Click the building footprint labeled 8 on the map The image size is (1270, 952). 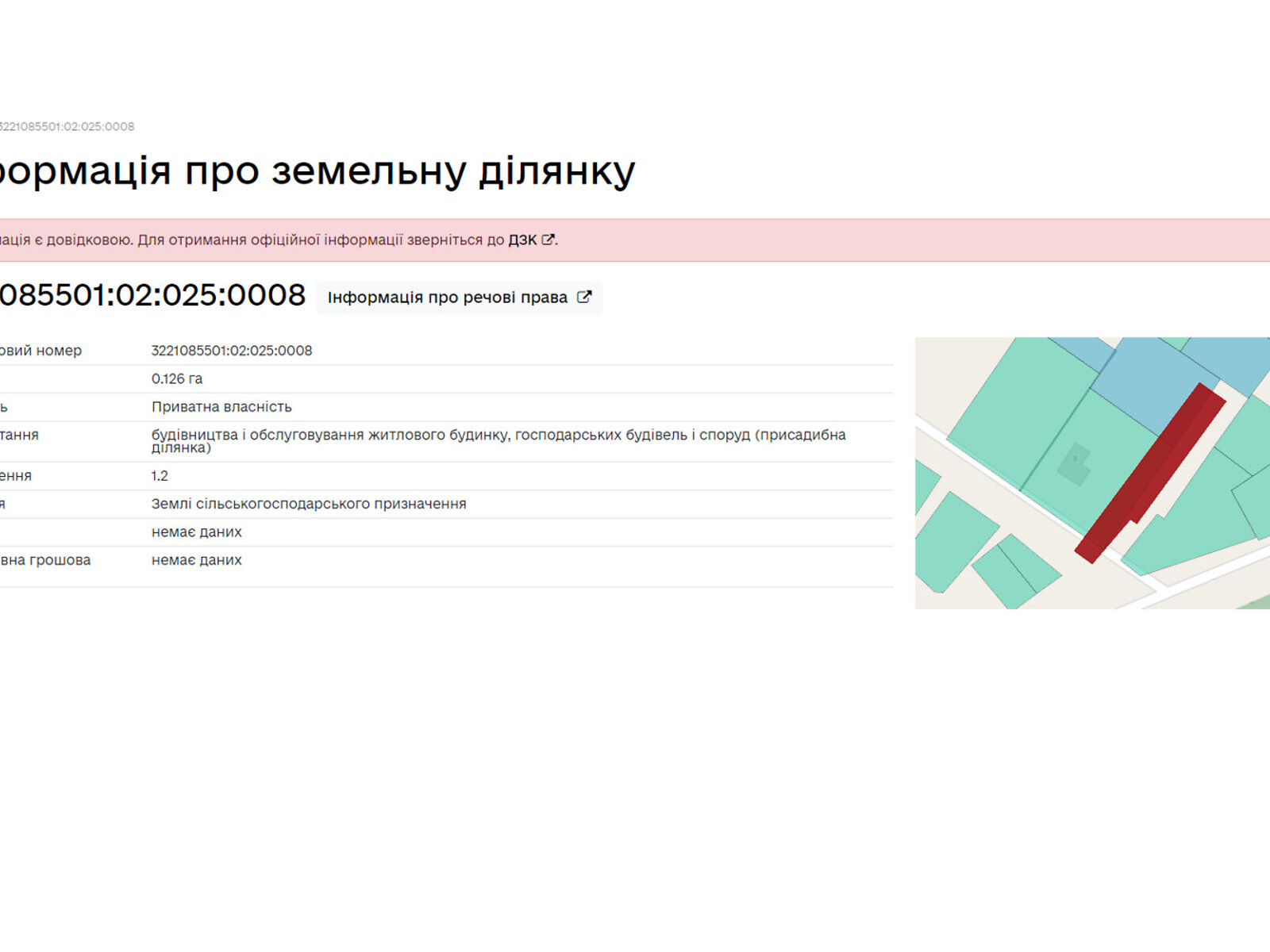click(1075, 463)
